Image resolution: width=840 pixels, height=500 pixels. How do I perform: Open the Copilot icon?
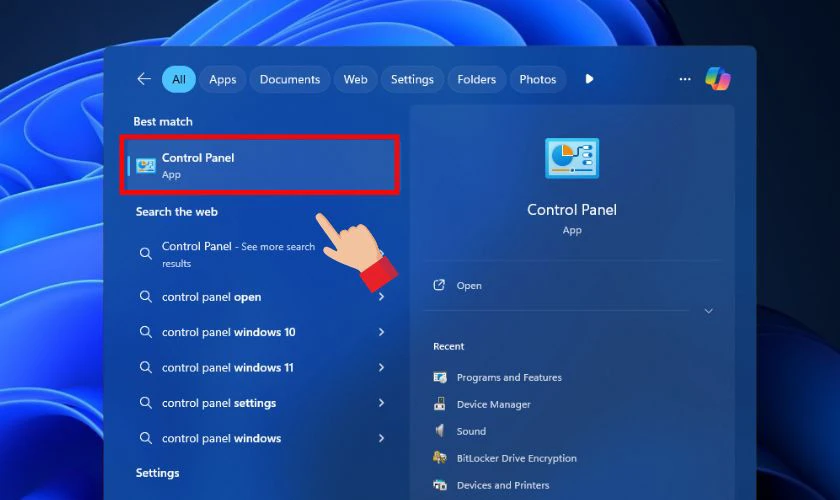click(x=718, y=79)
